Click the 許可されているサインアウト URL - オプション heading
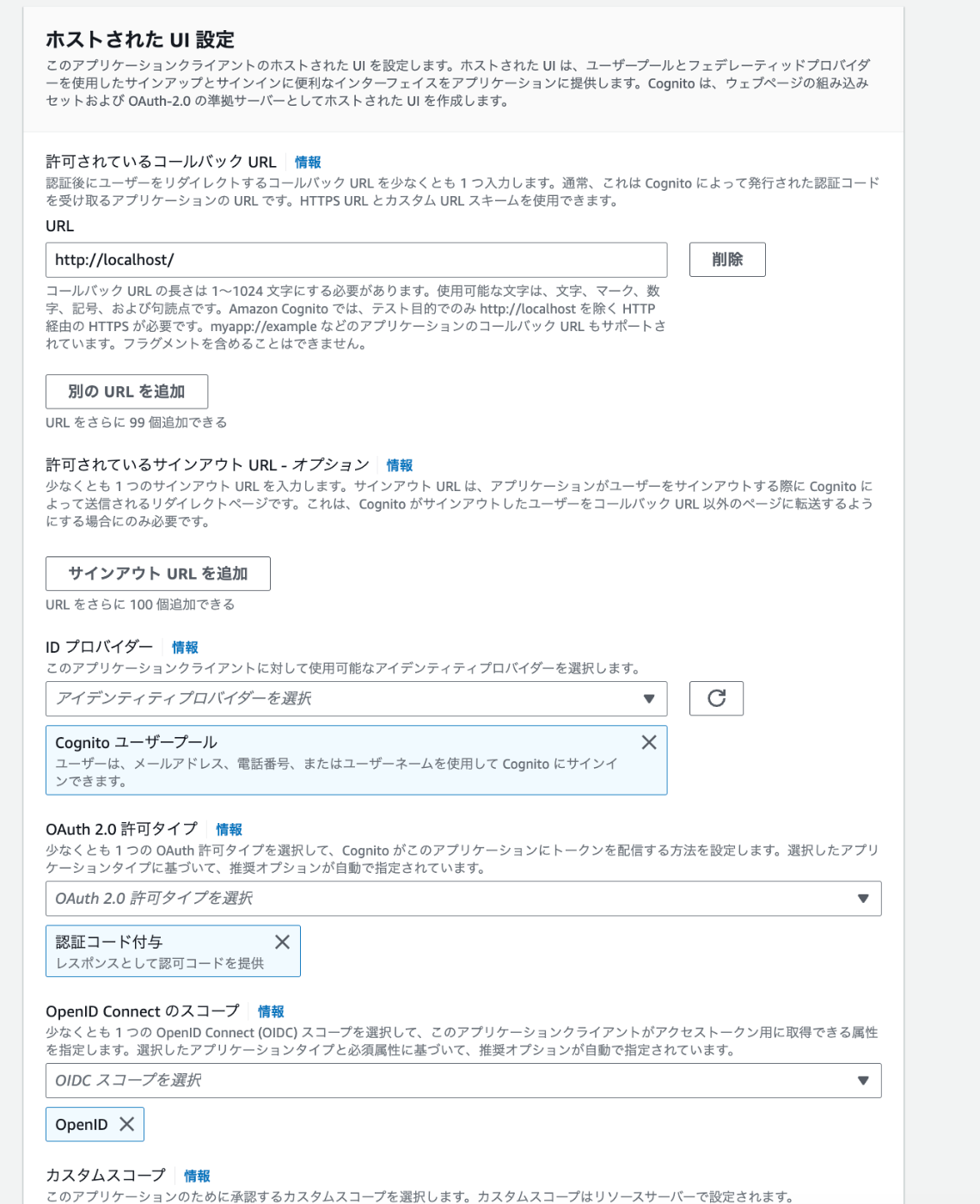 [207, 464]
